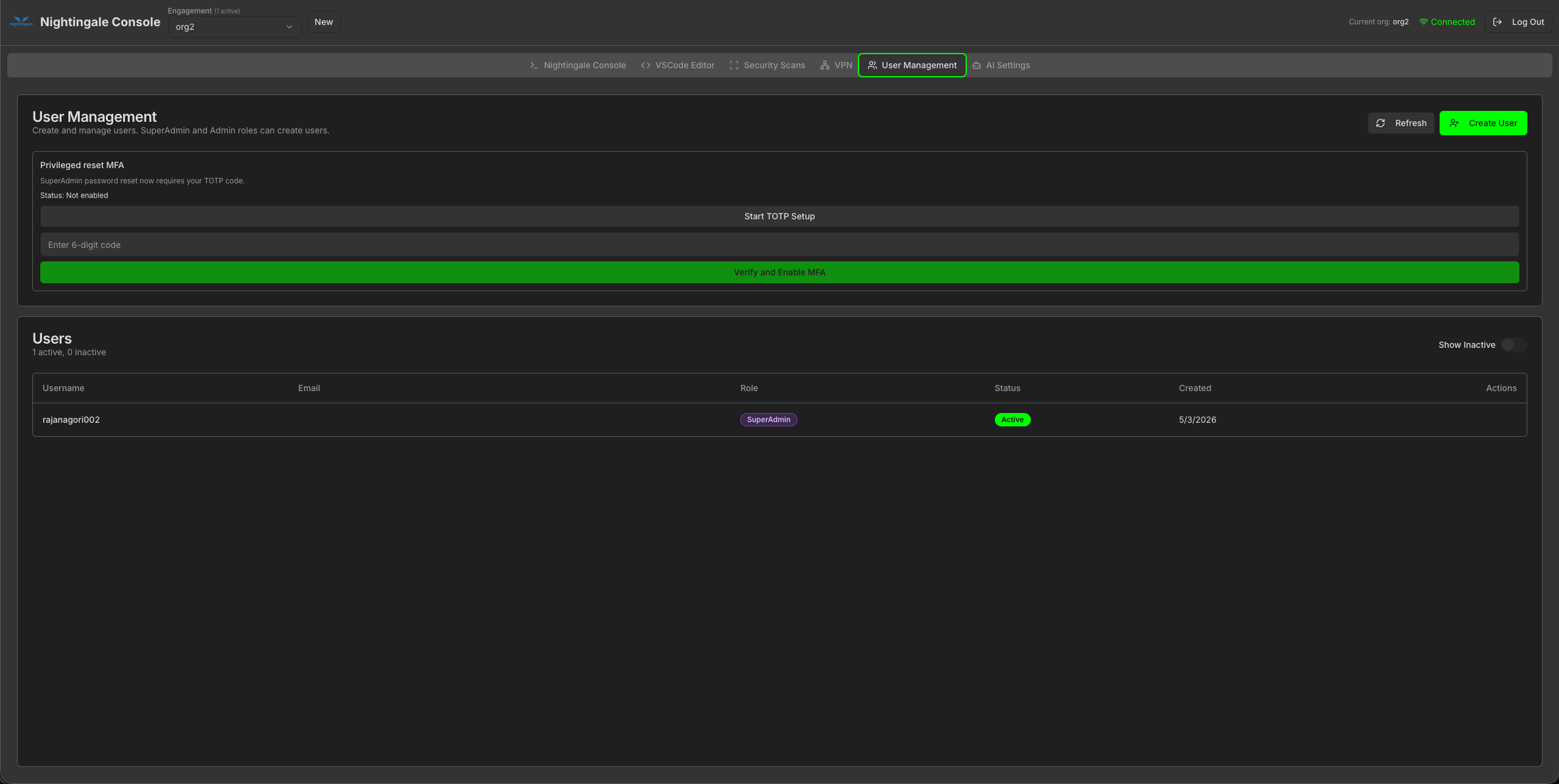1559x784 pixels.
Task: Toggle the Show Inactive switch
Action: 1513,345
